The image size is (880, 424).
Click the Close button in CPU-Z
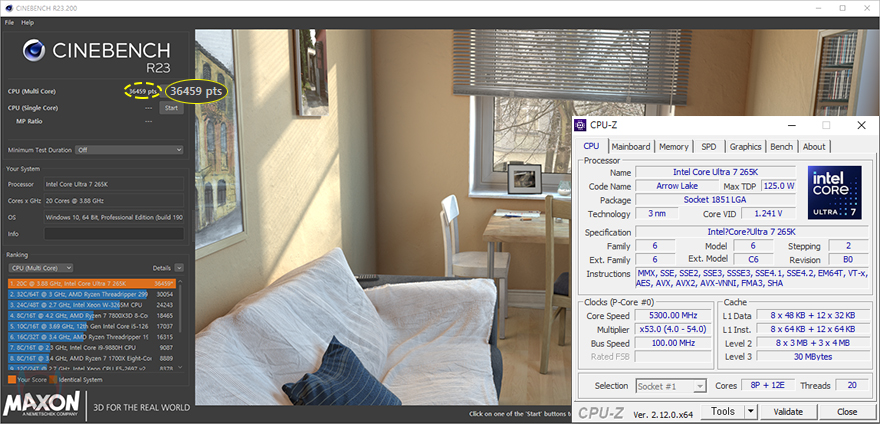(x=847, y=412)
